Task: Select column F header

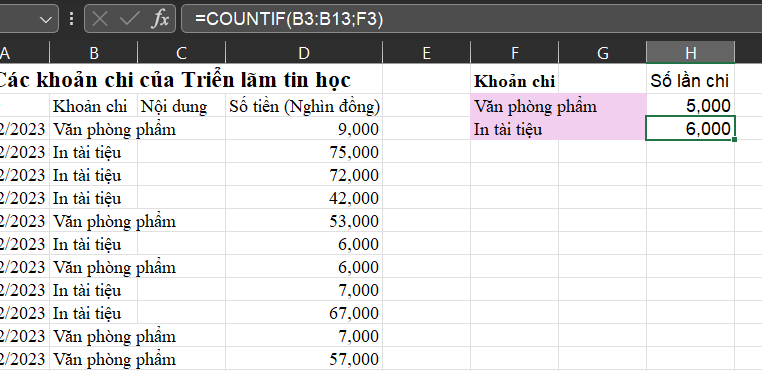Action: [514, 53]
